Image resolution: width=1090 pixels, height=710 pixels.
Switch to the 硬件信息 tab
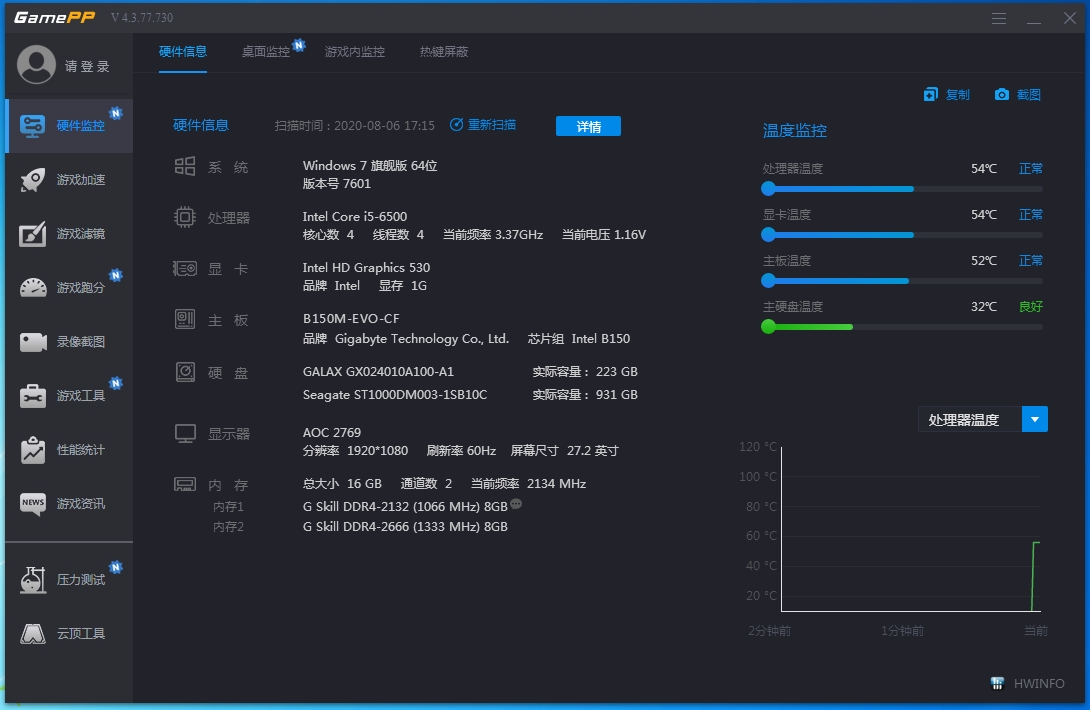[x=183, y=52]
